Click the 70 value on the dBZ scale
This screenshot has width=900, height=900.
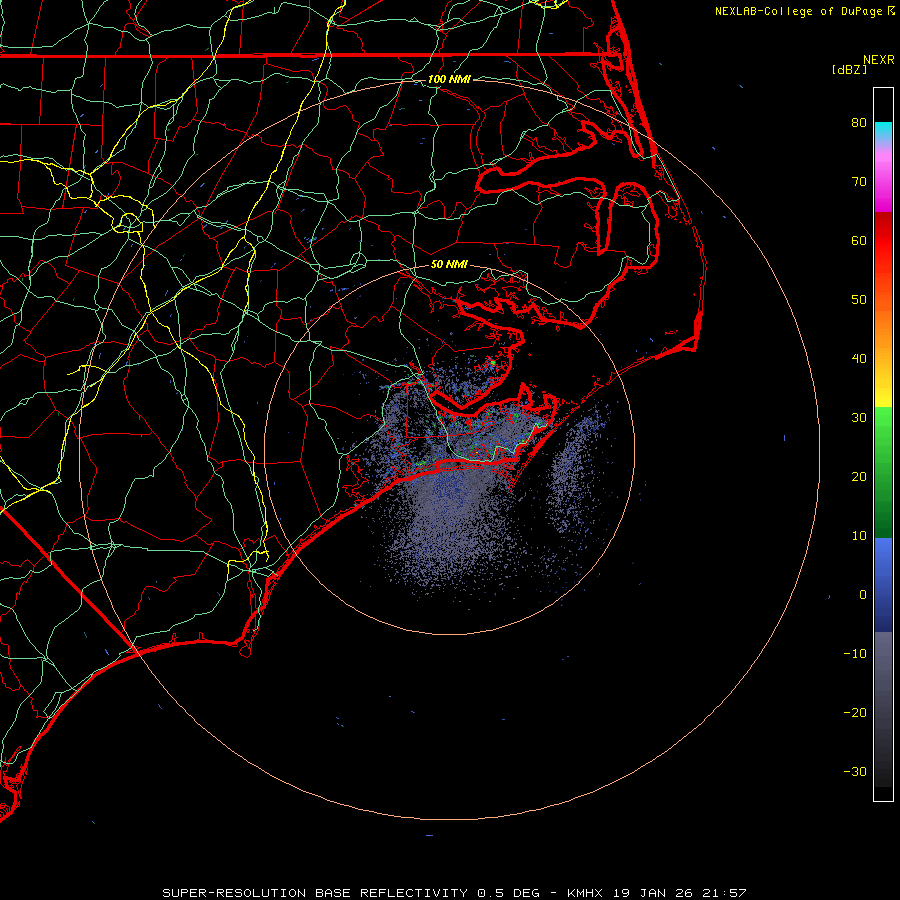point(859,182)
